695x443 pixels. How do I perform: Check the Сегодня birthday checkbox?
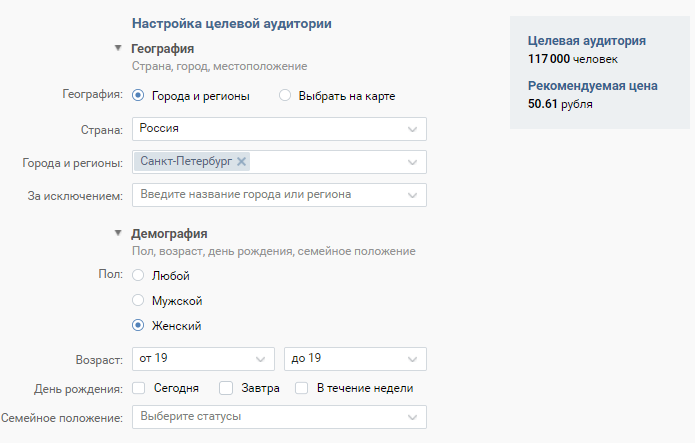pos(138,388)
